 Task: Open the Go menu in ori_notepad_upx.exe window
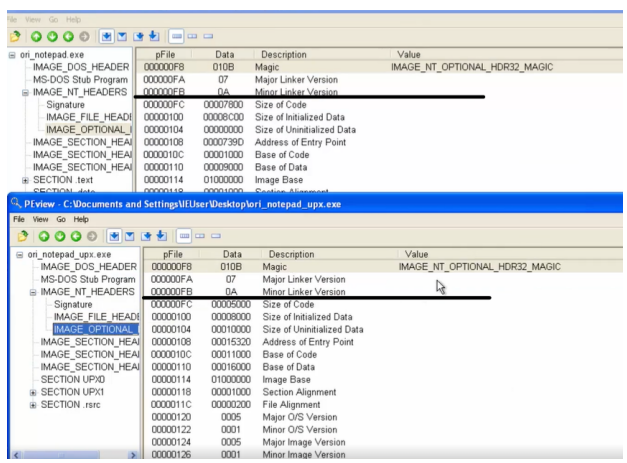(61, 219)
